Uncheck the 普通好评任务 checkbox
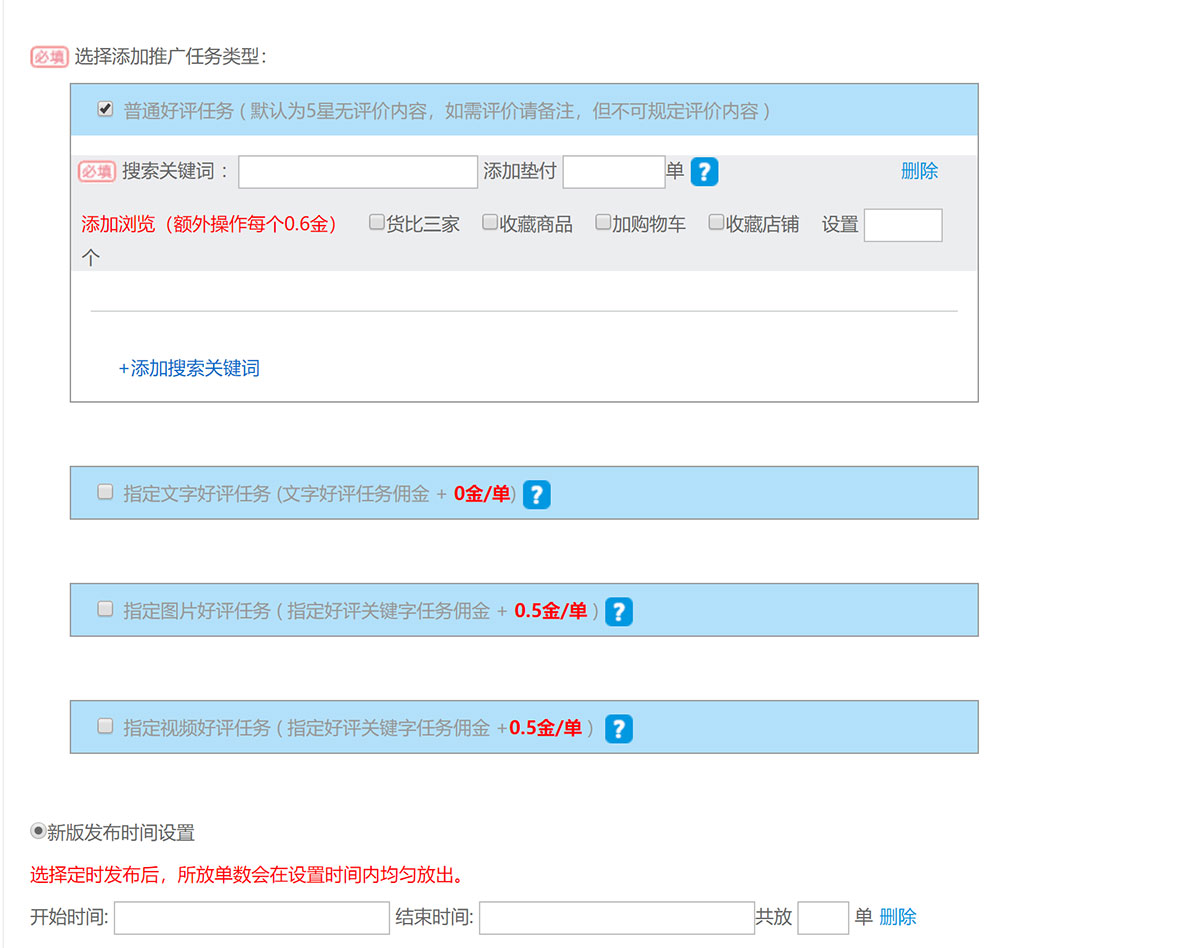This screenshot has width=1200, height=948. tap(105, 110)
